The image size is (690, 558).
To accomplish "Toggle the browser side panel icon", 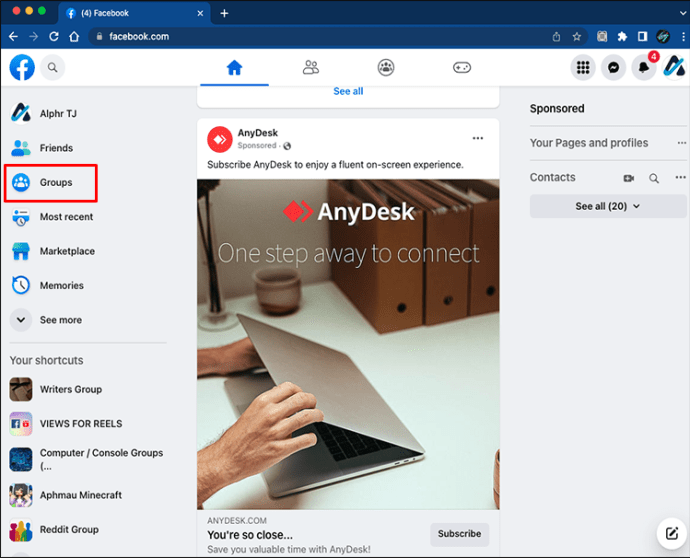I will (642, 37).
